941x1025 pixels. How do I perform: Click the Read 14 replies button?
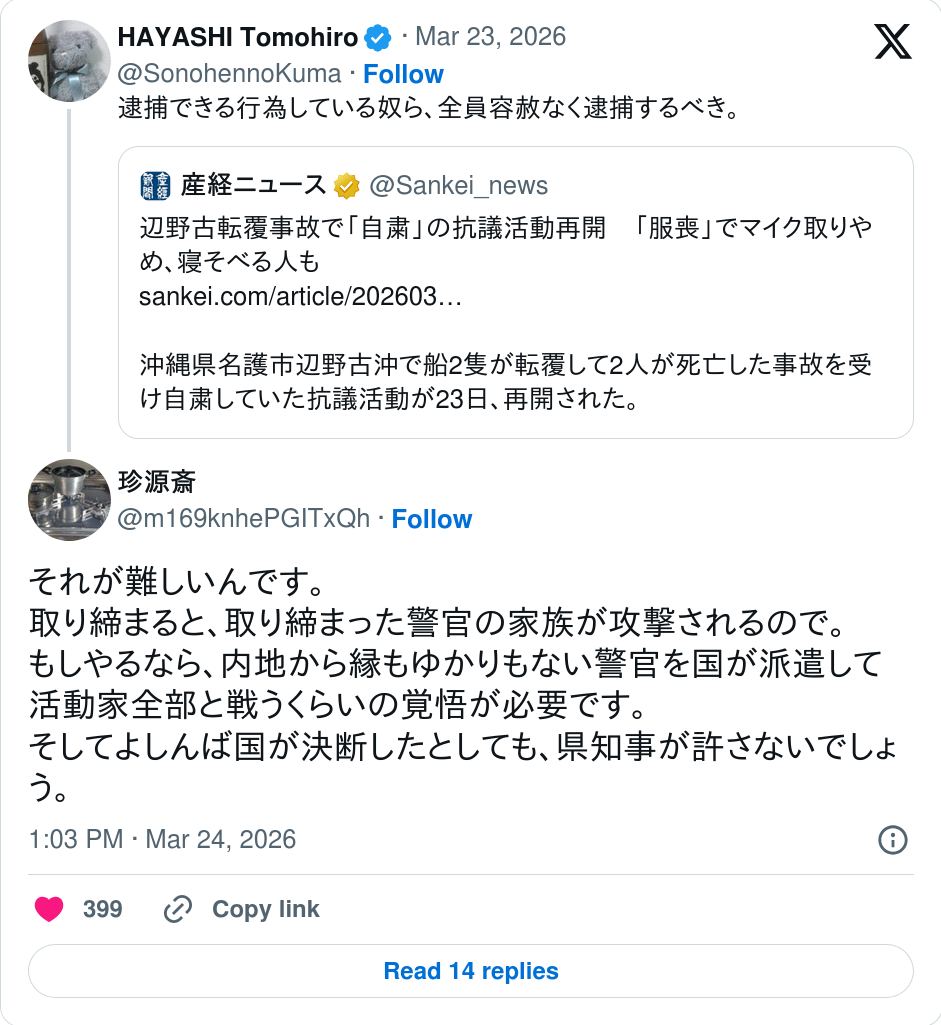(x=471, y=971)
